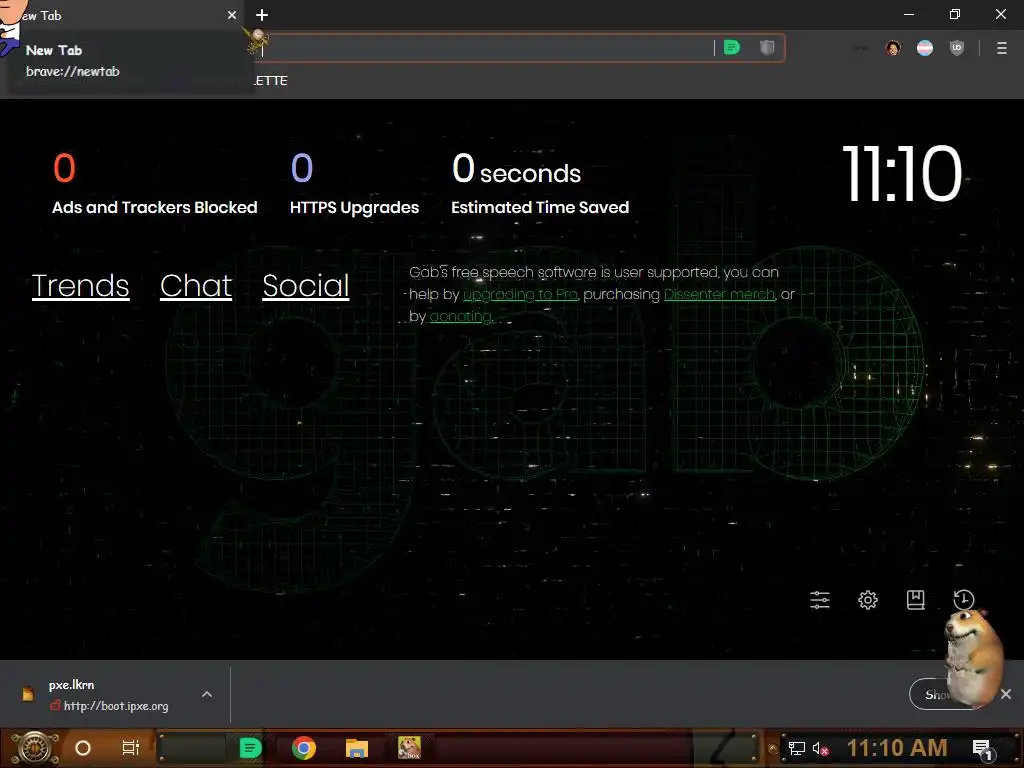Click into the address bar field

point(487,48)
